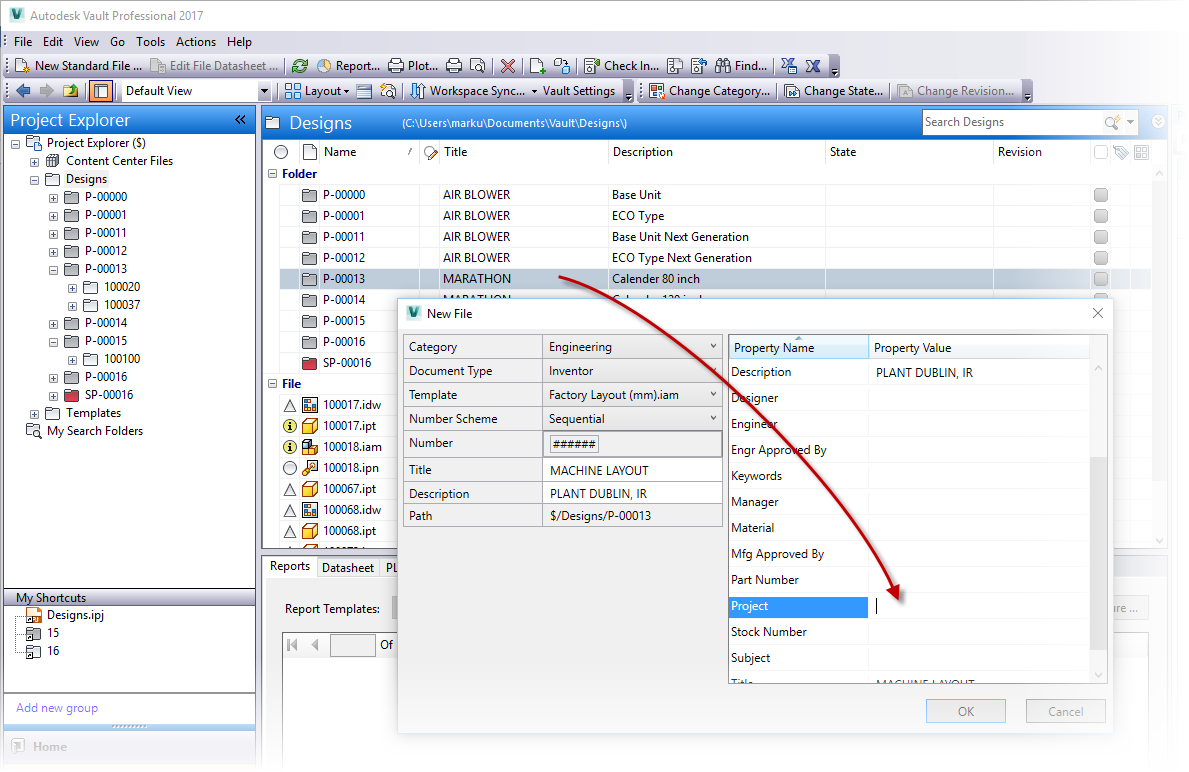Collapse the Project Explorer panel with the chevron

click(240, 119)
